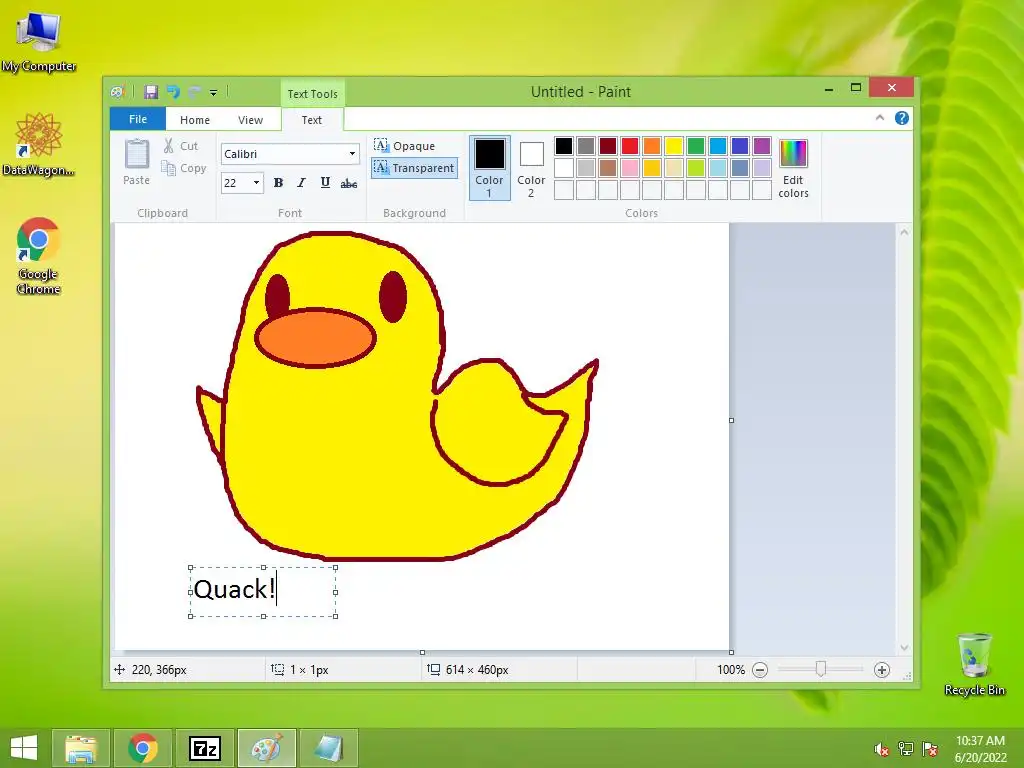Select Color 1 foreground button
1024x768 pixels.
(x=489, y=167)
